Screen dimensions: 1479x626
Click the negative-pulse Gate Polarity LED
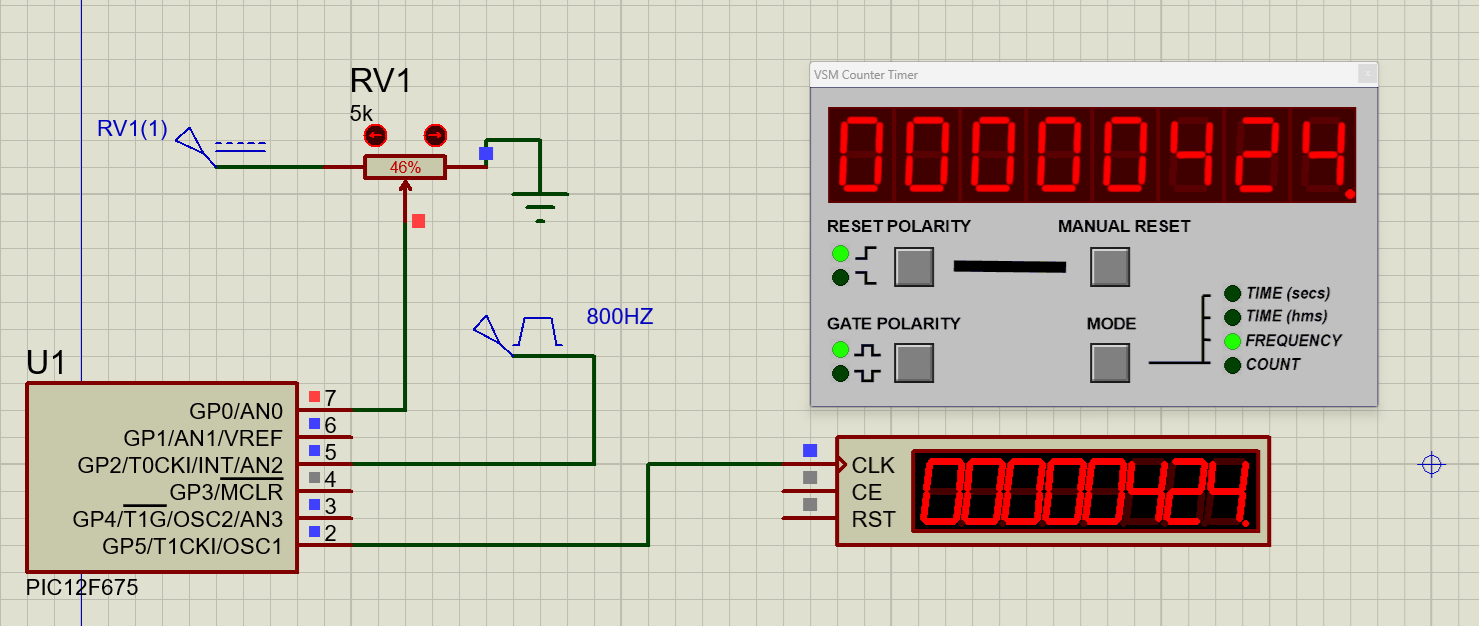[x=840, y=374]
